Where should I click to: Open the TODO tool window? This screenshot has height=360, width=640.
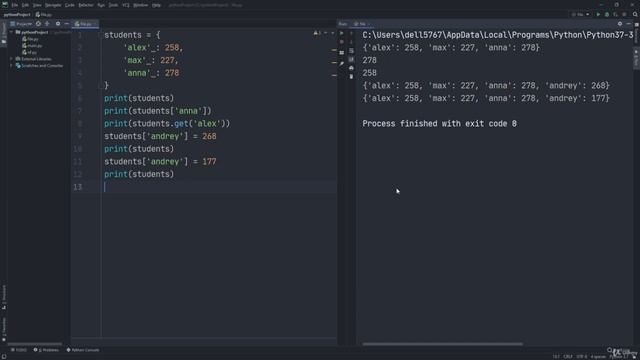pyautogui.click(x=19, y=350)
